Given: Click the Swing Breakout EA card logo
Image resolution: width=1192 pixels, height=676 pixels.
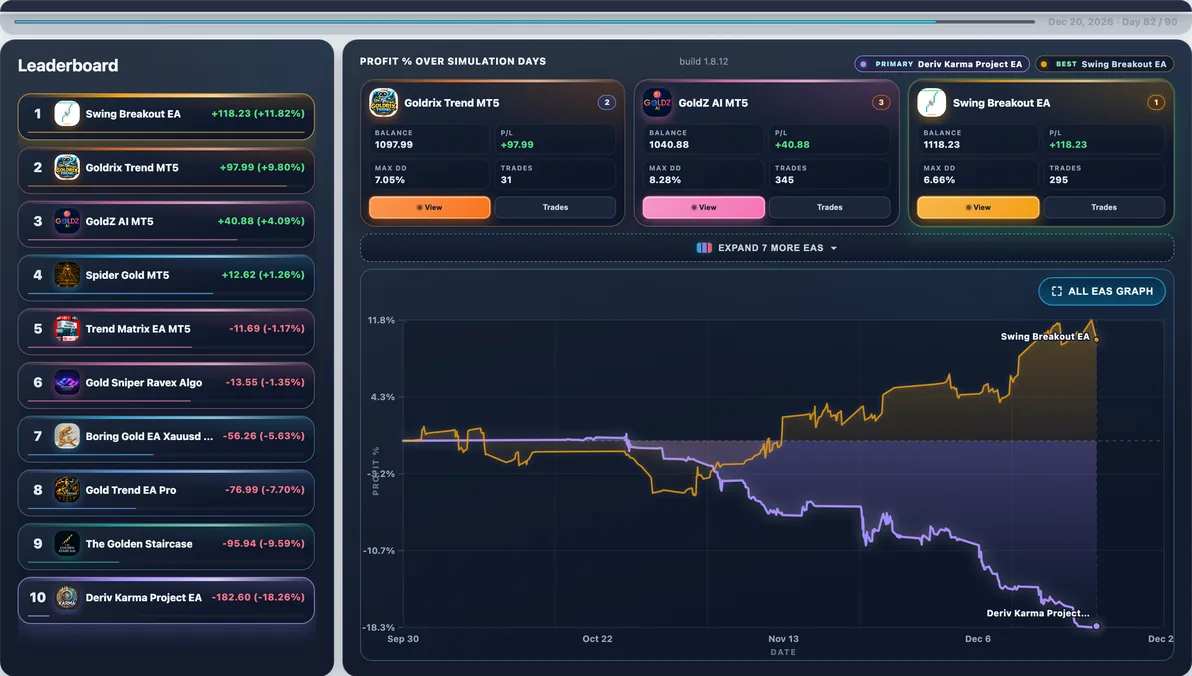Looking at the screenshot, I should [932, 103].
